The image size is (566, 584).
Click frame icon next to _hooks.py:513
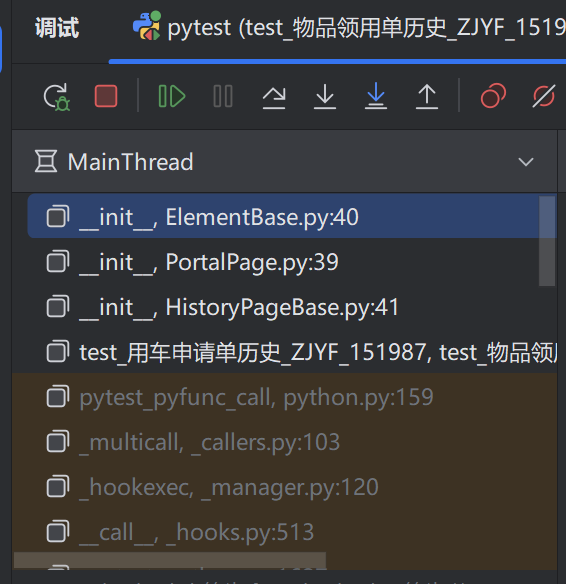(x=58, y=531)
